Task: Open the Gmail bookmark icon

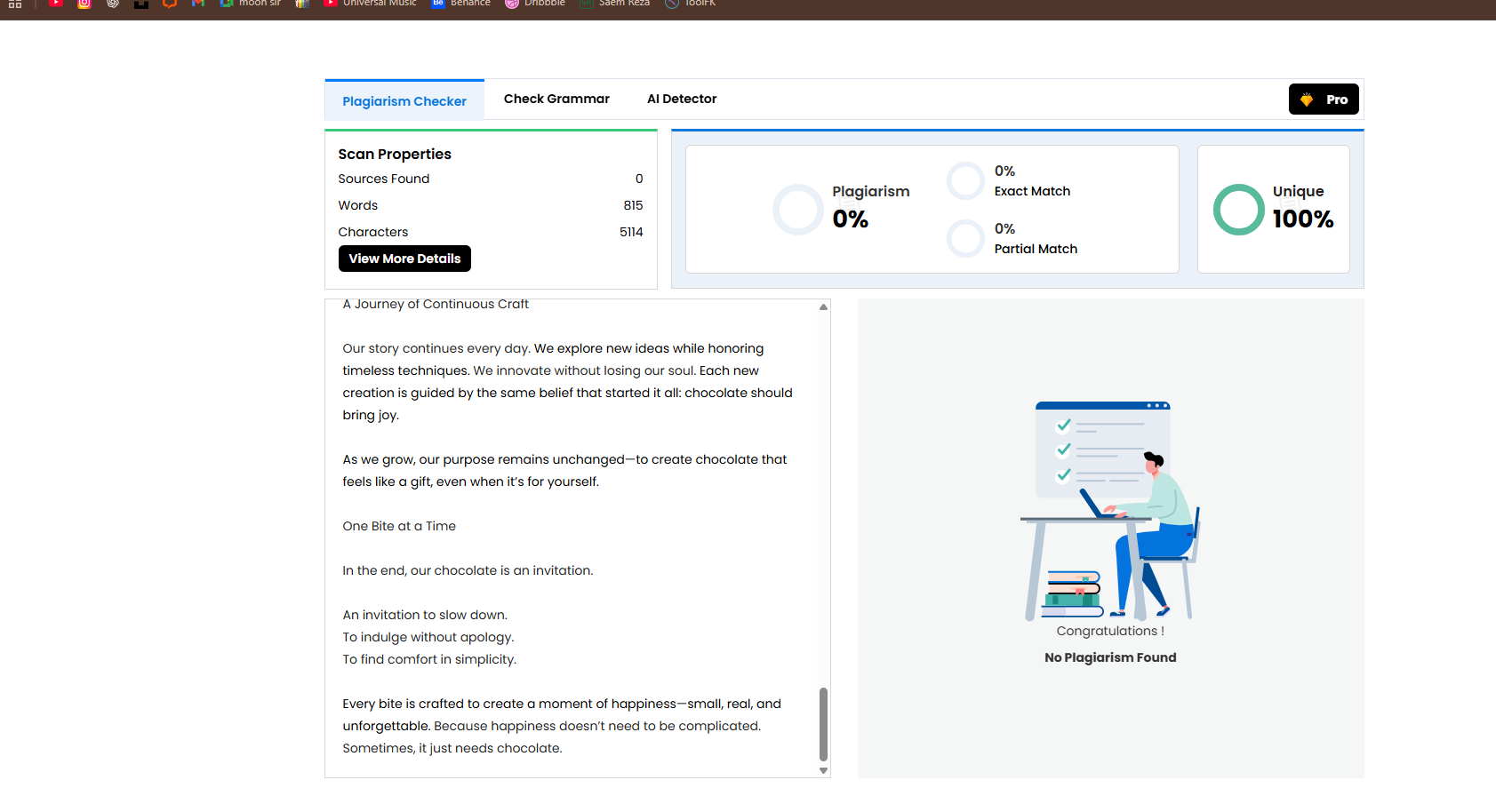Action: pyautogui.click(x=197, y=4)
